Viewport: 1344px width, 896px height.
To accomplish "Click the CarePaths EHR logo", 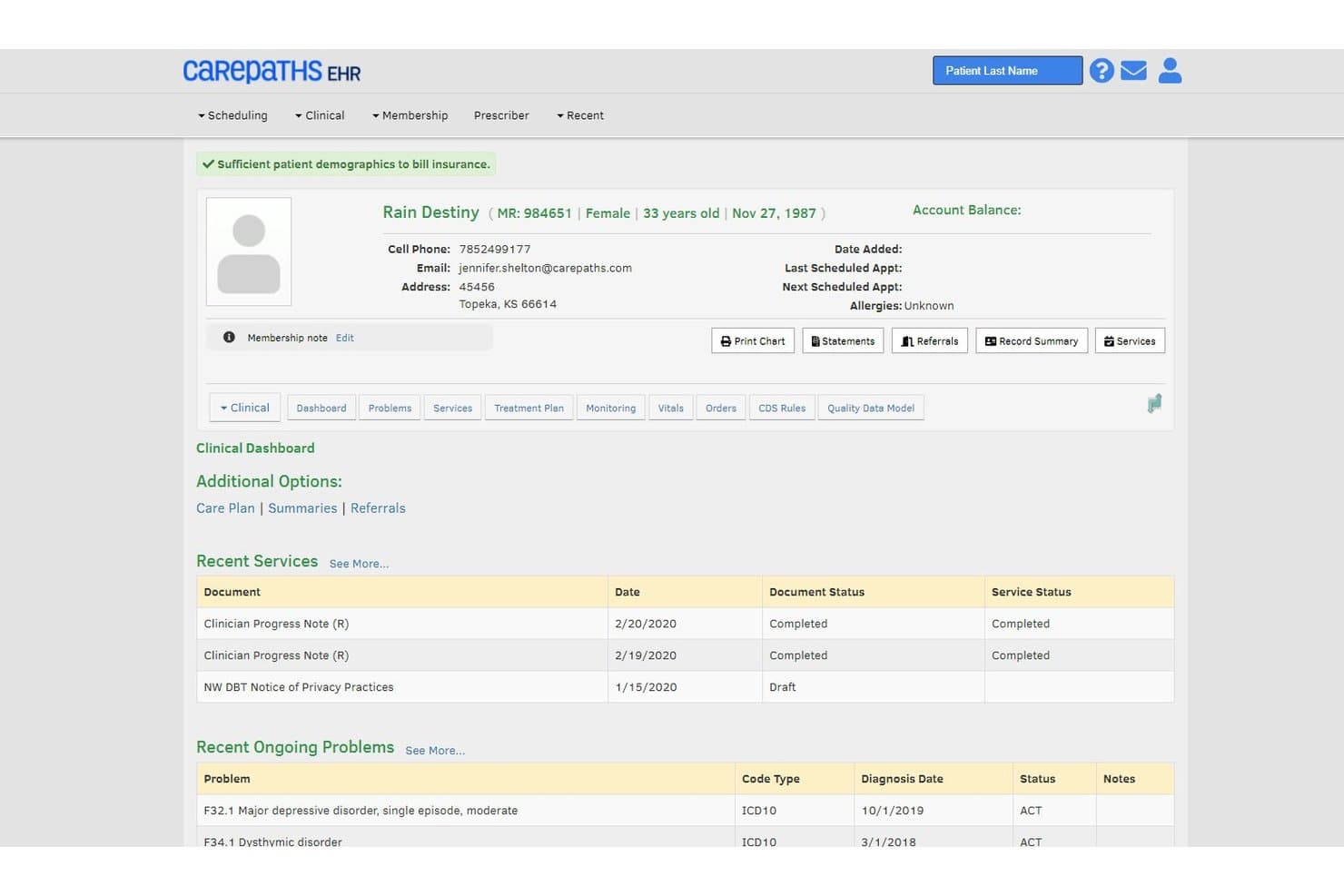I will tap(272, 71).
